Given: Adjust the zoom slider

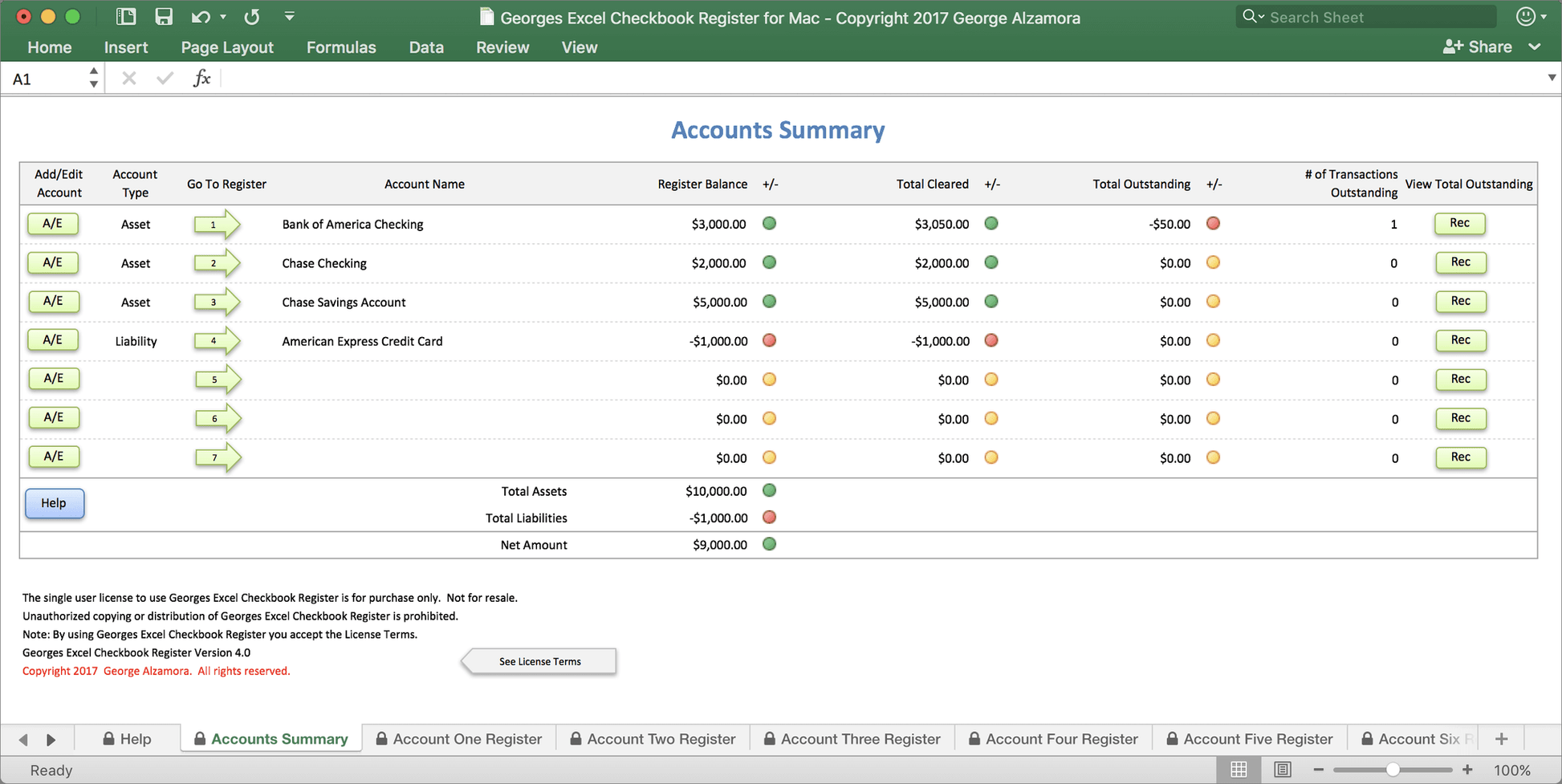Looking at the screenshot, I should tap(1393, 769).
